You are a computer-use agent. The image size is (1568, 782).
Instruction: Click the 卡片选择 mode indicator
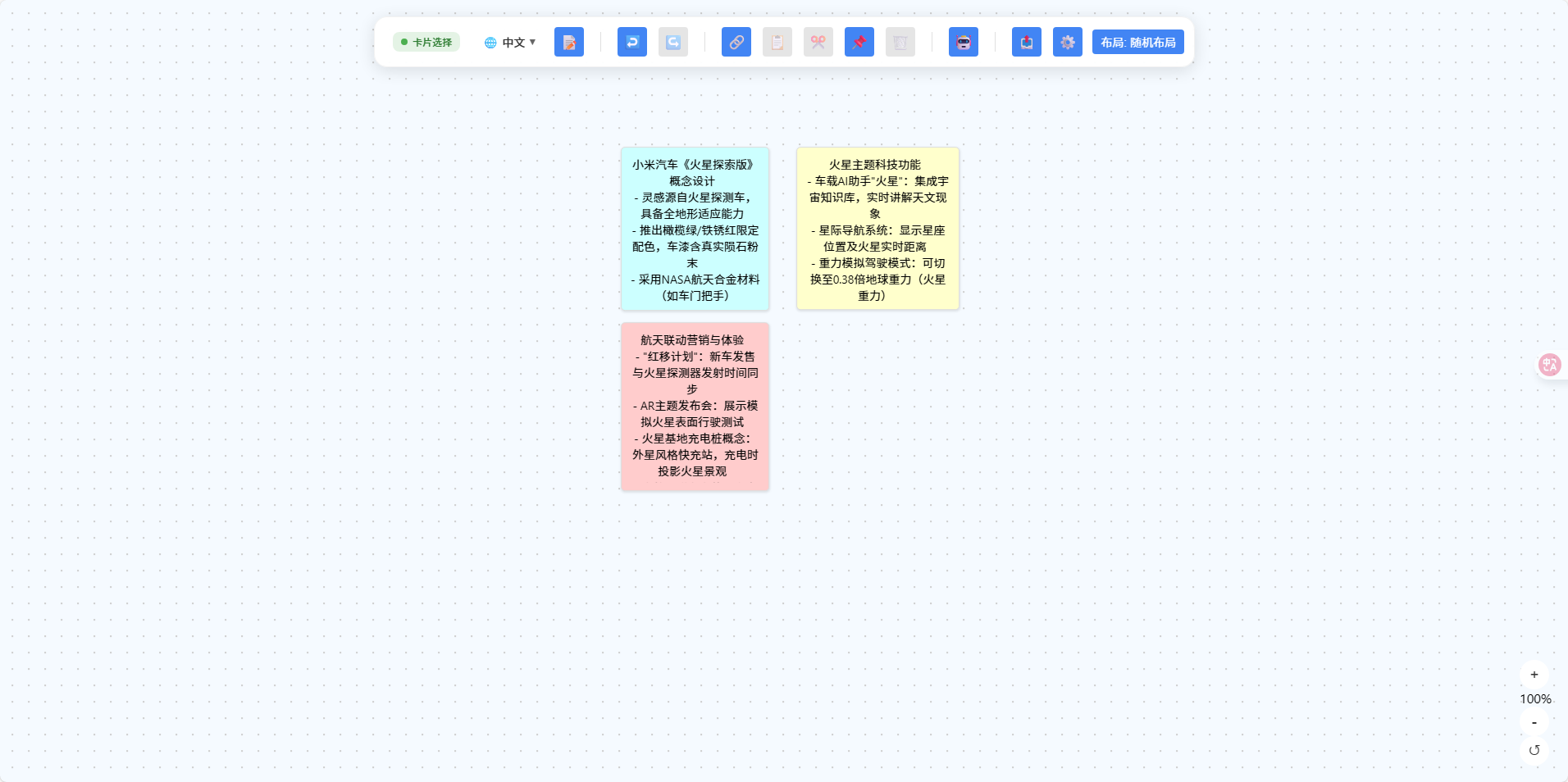pyautogui.click(x=426, y=42)
